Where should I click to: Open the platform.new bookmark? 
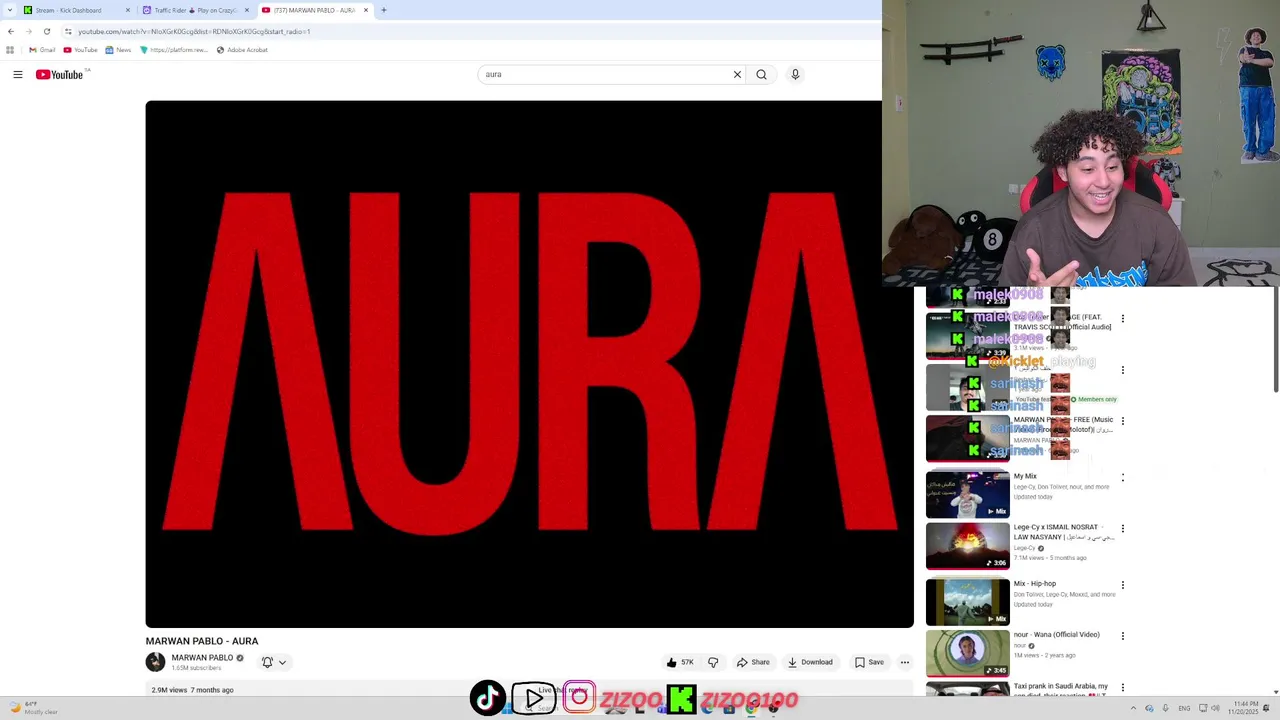coord(174,50)
